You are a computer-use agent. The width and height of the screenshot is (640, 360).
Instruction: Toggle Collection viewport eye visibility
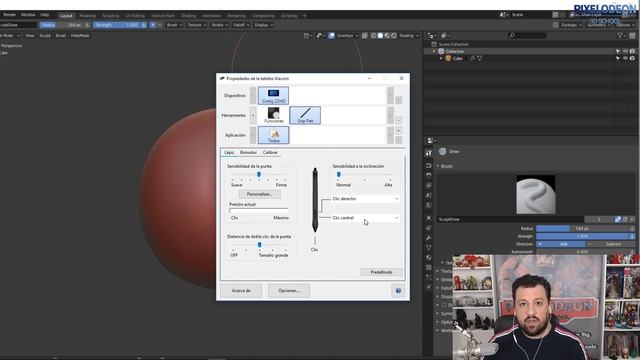tap(625, 51)
